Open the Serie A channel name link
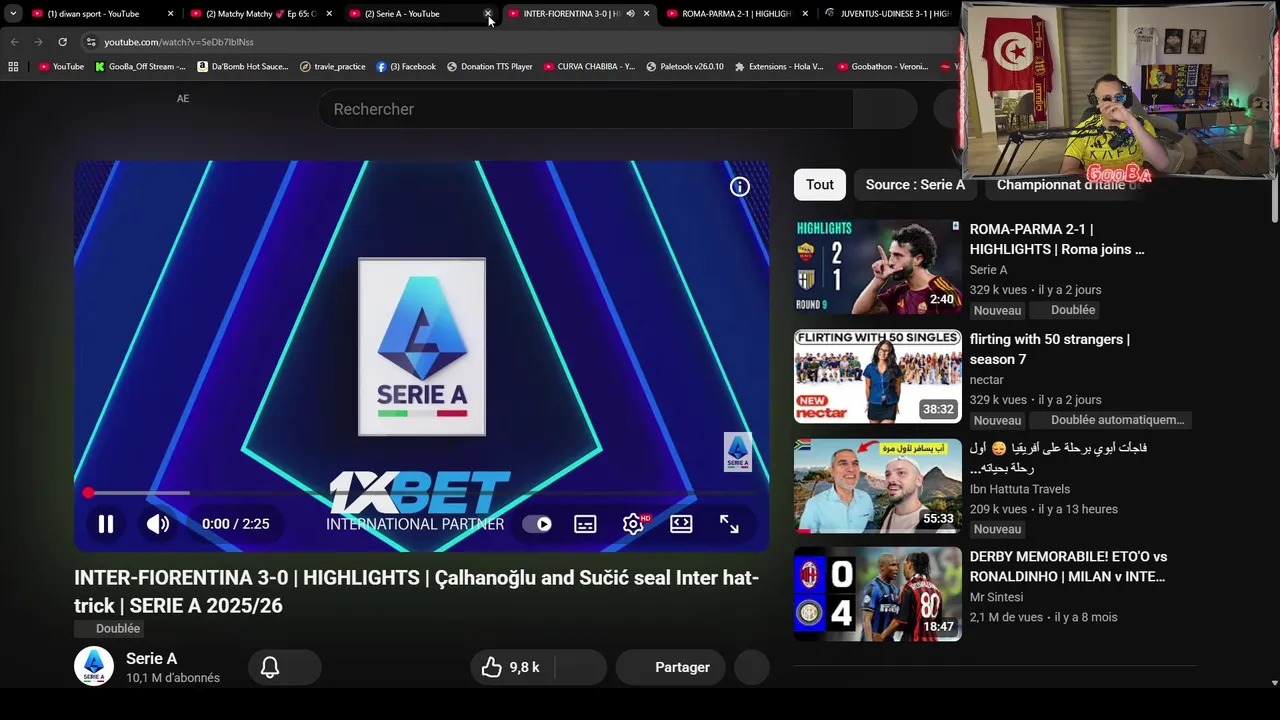1280x720 pixels. 151,658
